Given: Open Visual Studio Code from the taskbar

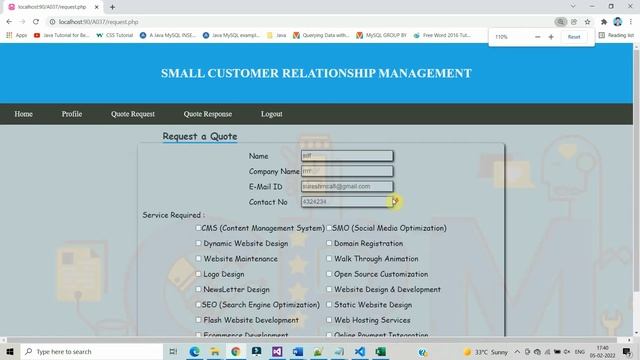Looking at the screenshot, I should (360, 351).
